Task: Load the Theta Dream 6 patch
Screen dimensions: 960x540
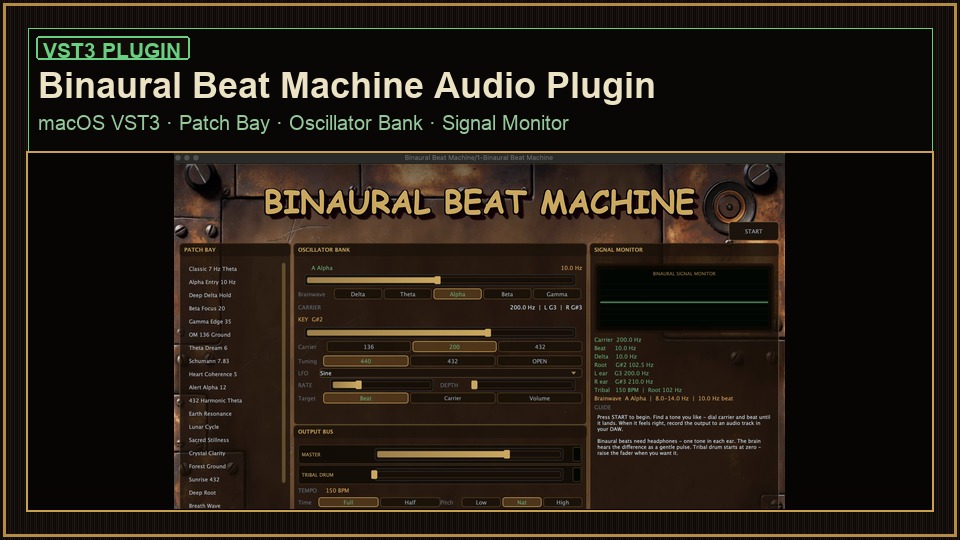Action: (x=208, y=348)
